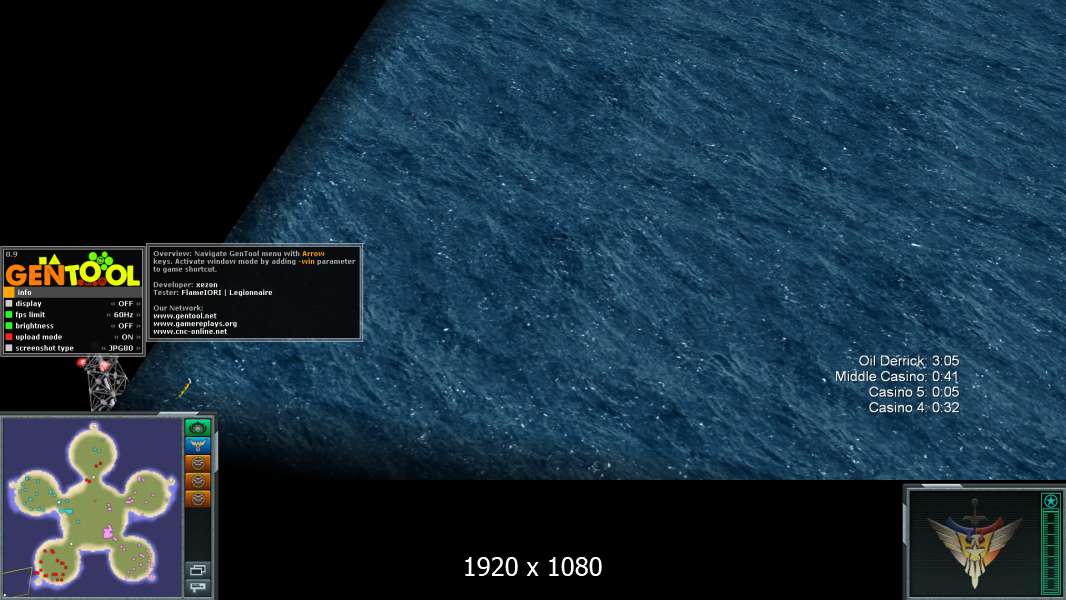The width and height of the screenshot is (1066, 600).
Task: Click left arrow of screenshot type
Action: click(x=104, y=348)
